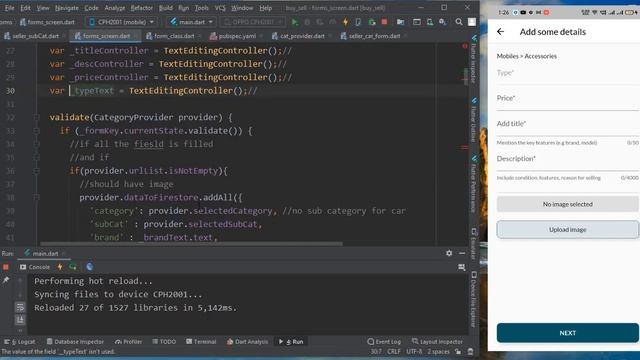The image size is (640, 360).
Task: Open main.dart run configuration dropdown
Action: 191,22
